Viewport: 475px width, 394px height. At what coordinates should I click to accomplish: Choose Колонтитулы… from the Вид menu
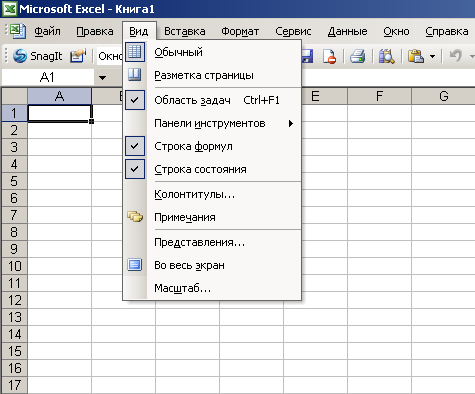point(212,194)
